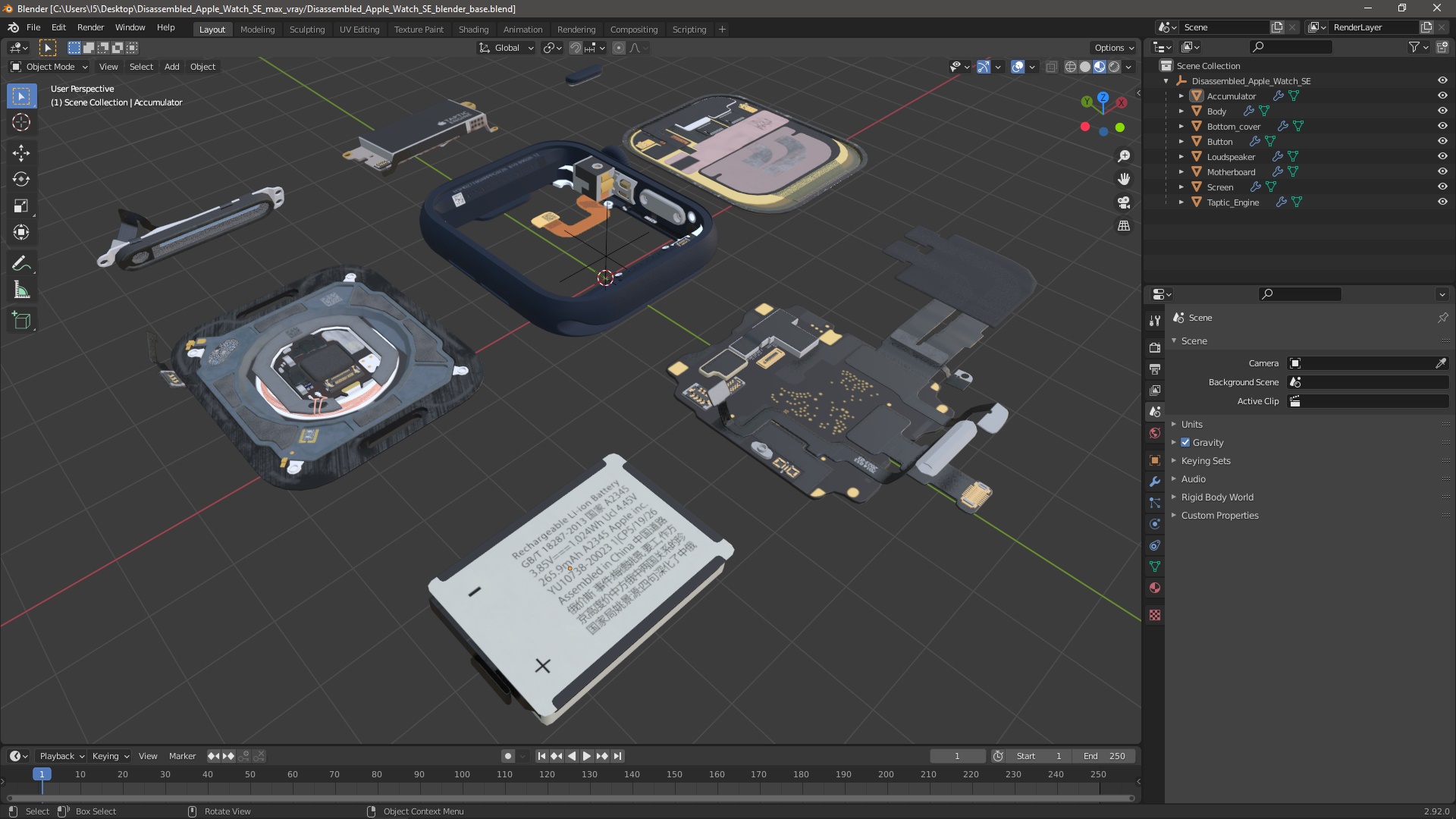Hide the Screen object in outliner

(x=1442, y=187)
